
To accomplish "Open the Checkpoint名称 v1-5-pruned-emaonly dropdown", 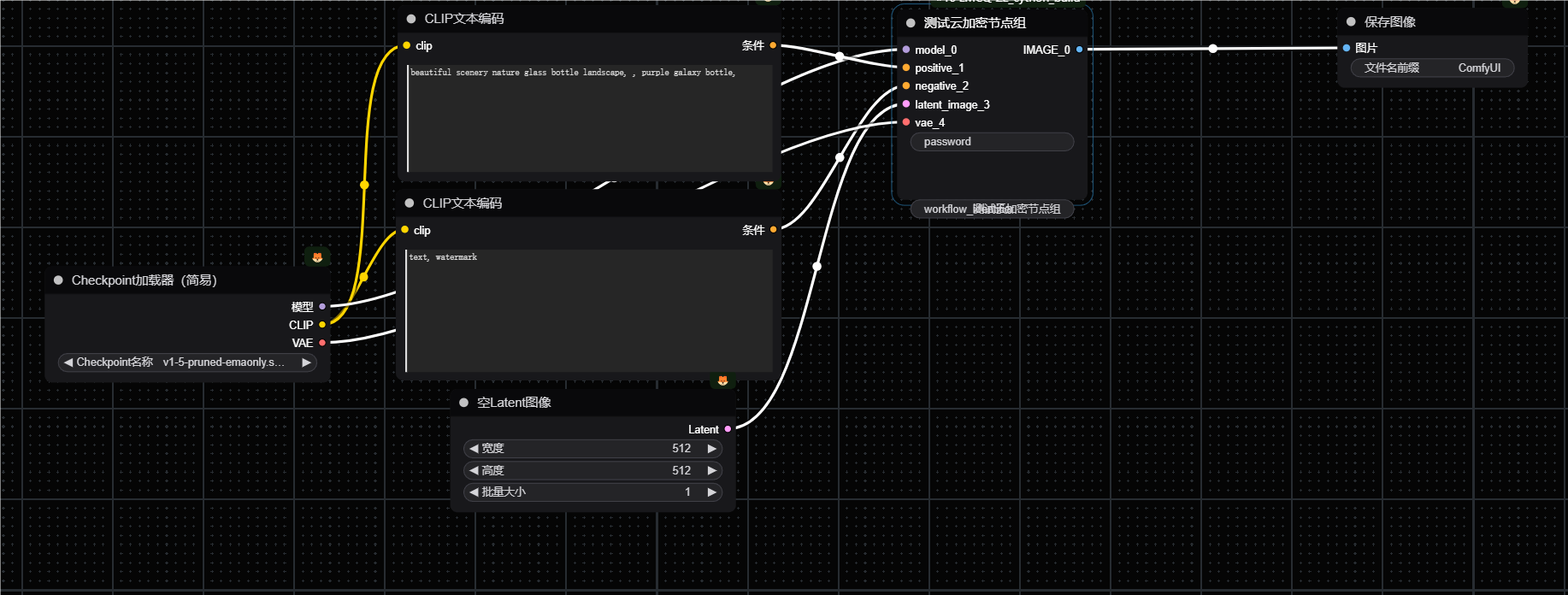I will pyautogui.click(x=187, y=362).
